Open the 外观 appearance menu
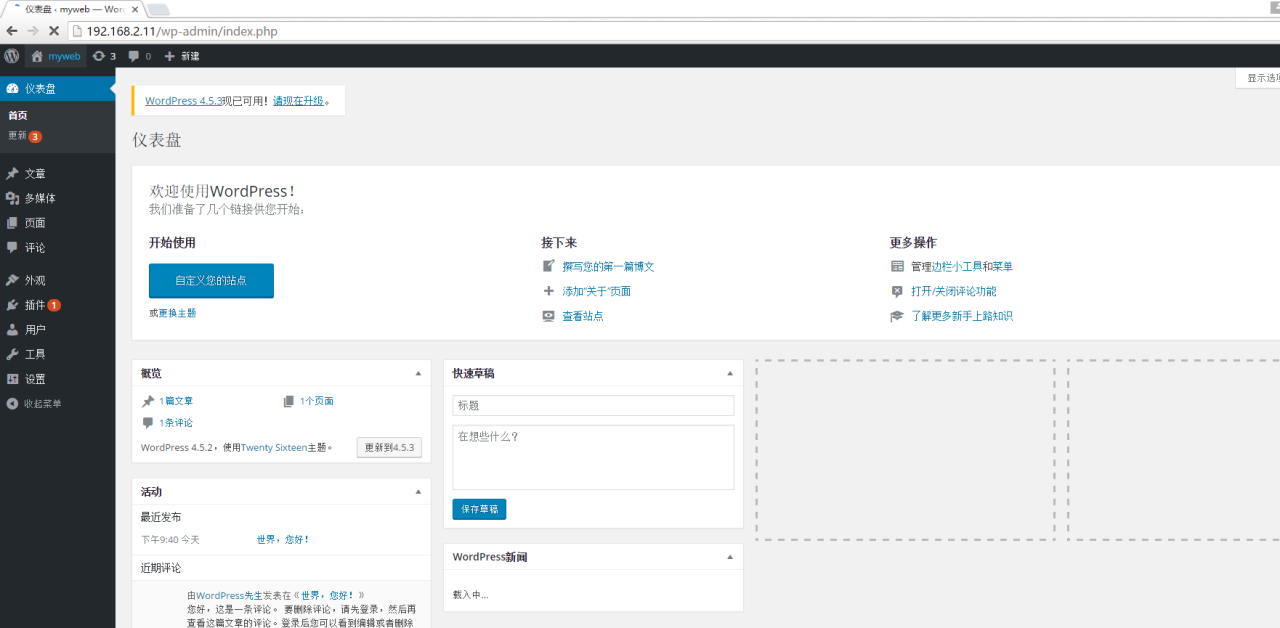Viewport: 1280px width, 628px height. tap(35, 281)
